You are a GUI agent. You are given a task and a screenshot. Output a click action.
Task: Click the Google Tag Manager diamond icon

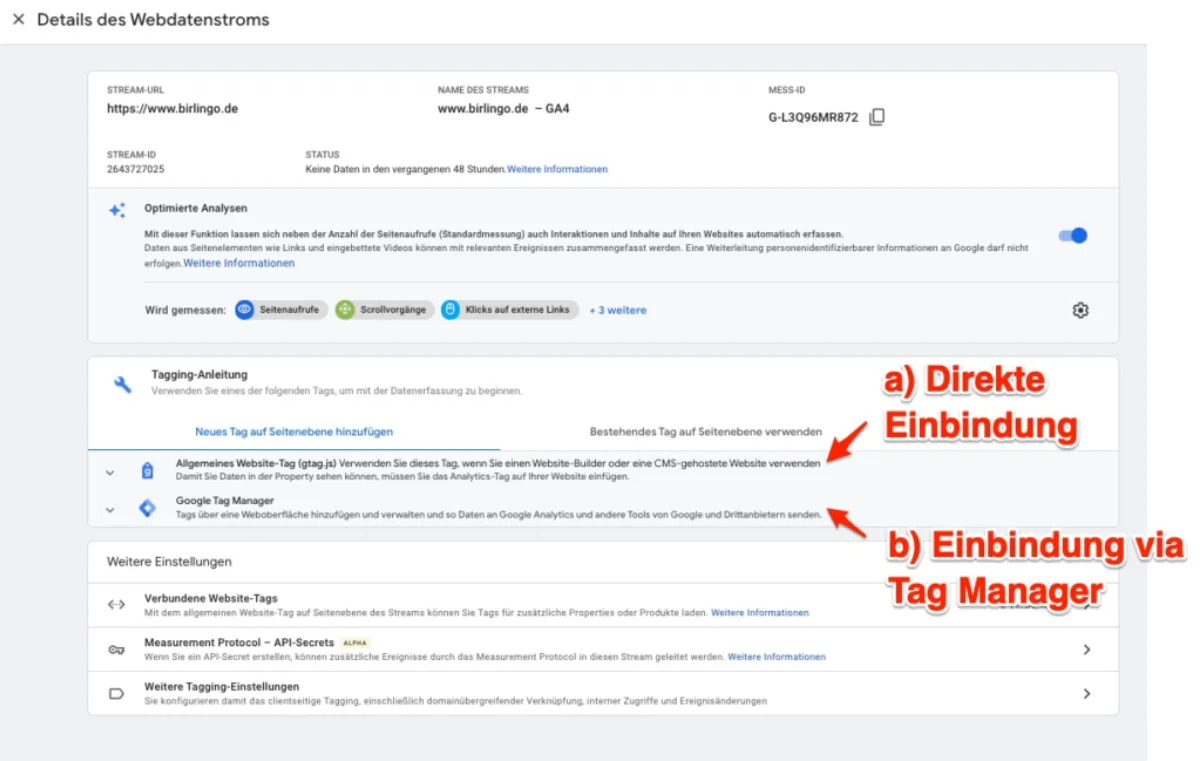pos(147,508)
